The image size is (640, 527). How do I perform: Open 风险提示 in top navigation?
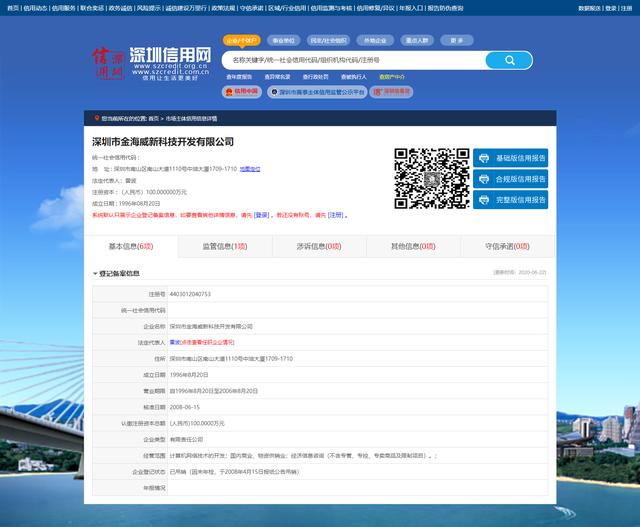click(149, 8)
